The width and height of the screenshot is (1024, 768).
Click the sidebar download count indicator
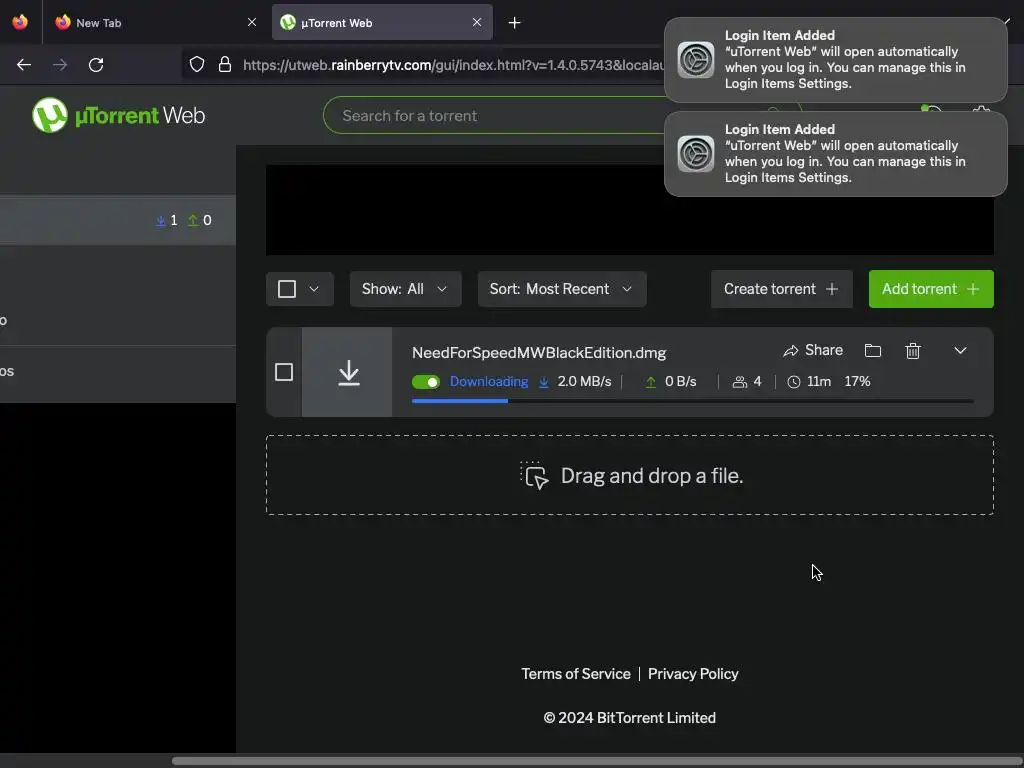(x=167, y=221)
